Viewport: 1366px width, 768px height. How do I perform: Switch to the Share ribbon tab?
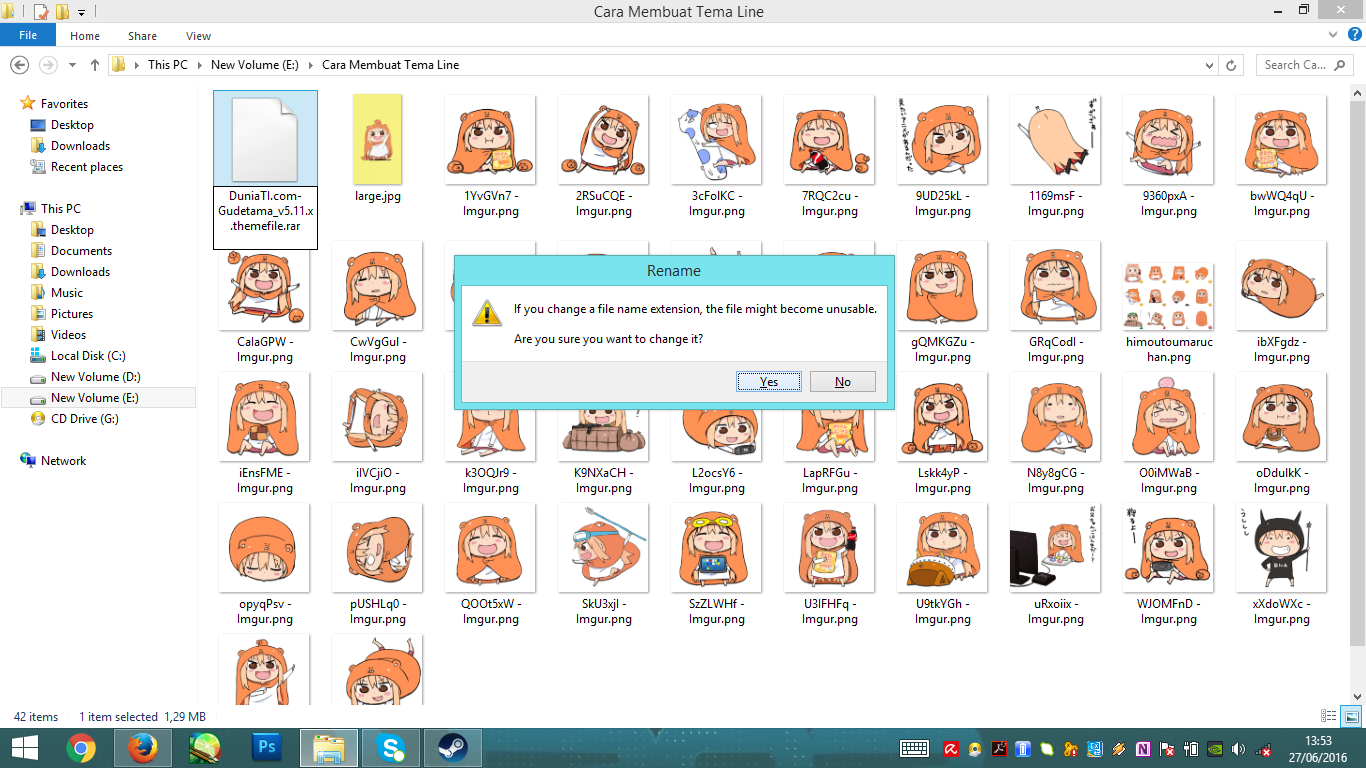(142, 36)
